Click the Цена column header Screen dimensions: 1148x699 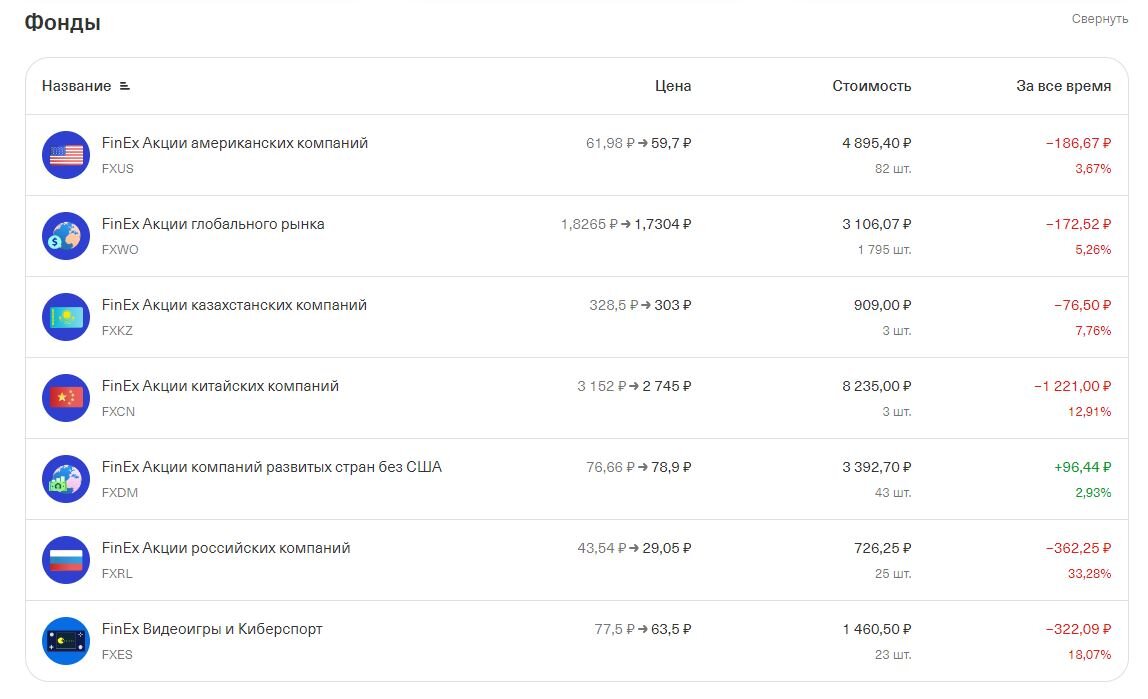[672, 87]
